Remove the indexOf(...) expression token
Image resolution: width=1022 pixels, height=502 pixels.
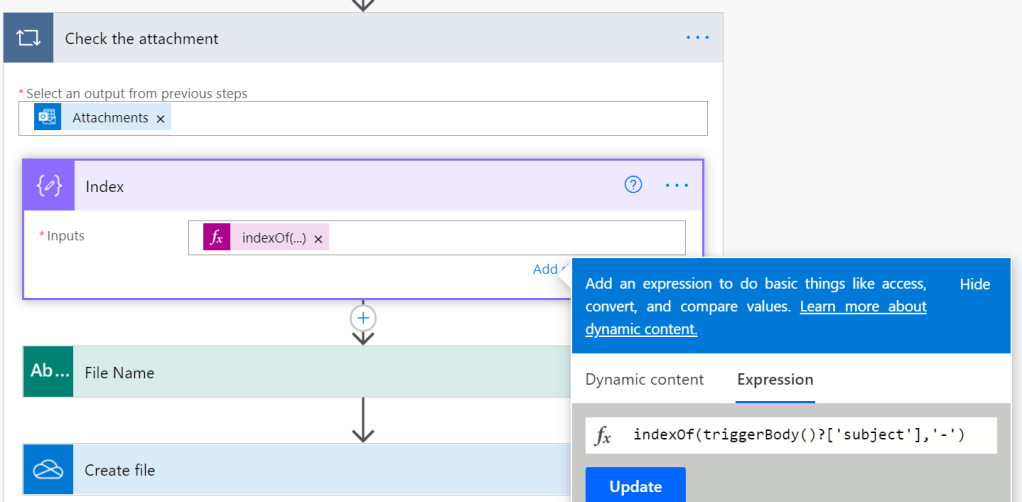(318, 238)
